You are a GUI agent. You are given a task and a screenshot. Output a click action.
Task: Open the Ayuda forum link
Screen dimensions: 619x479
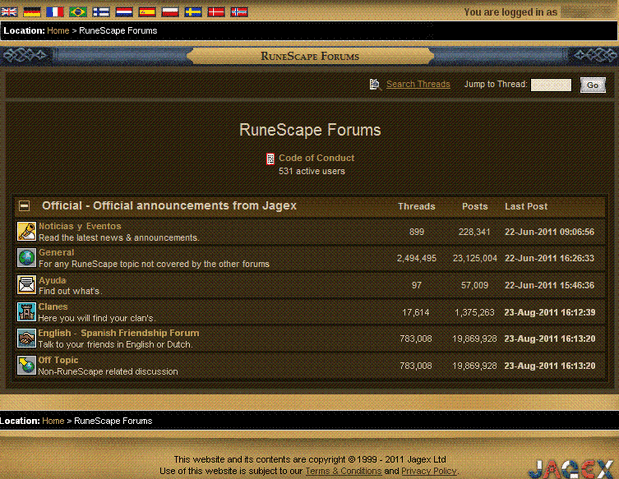tap(52, 280)
